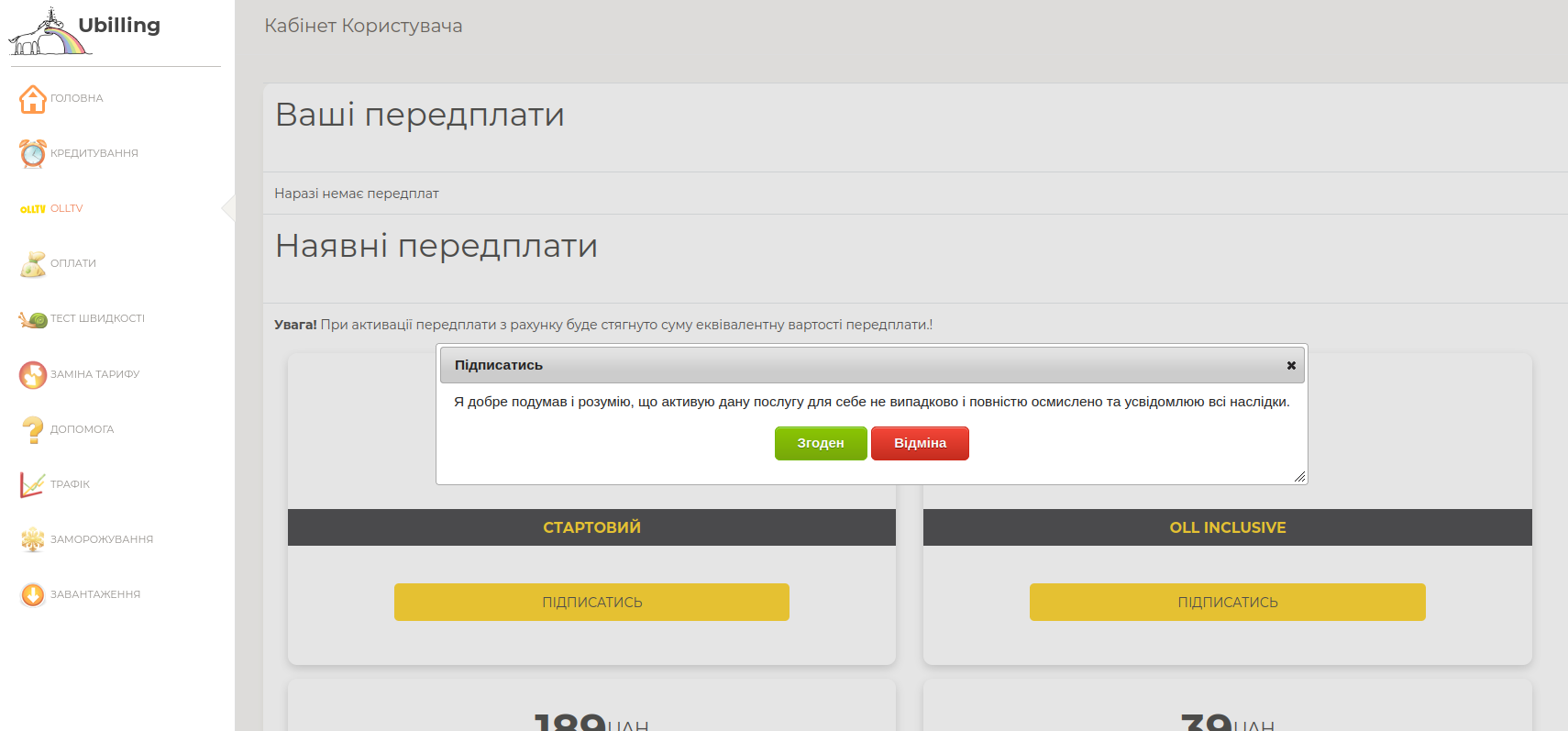Open the download arrow Завантаження icon
Image resolution: width=1568 pixels, height=731 pixels.
coord(33,594)
